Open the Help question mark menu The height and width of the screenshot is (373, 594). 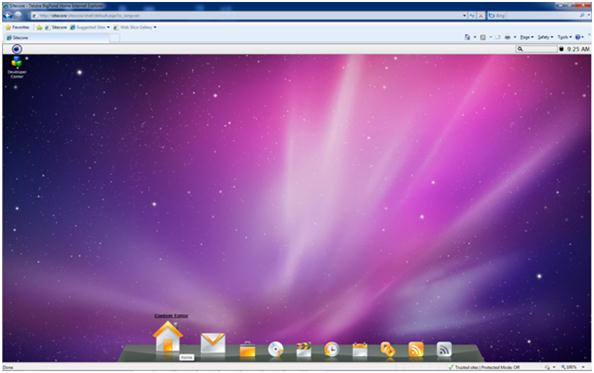tap(579, 37)
